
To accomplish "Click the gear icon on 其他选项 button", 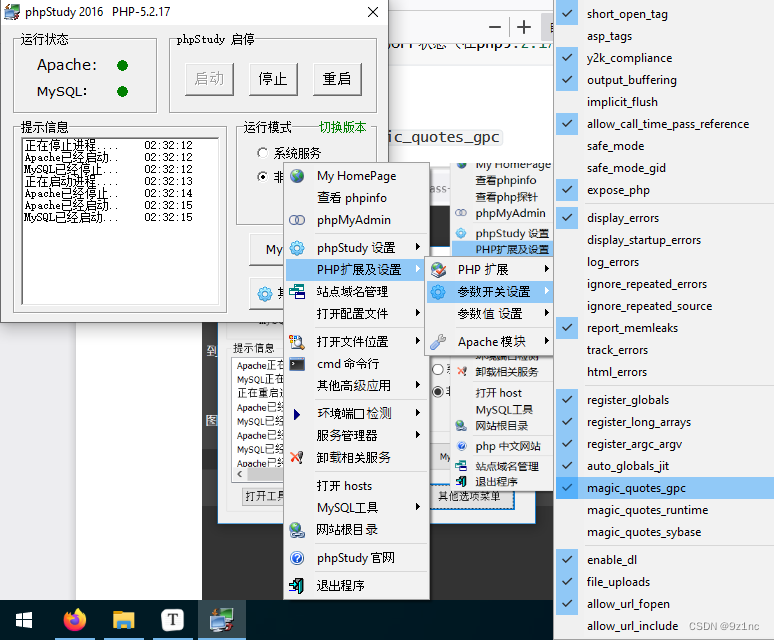I will (x=265, y=294).
